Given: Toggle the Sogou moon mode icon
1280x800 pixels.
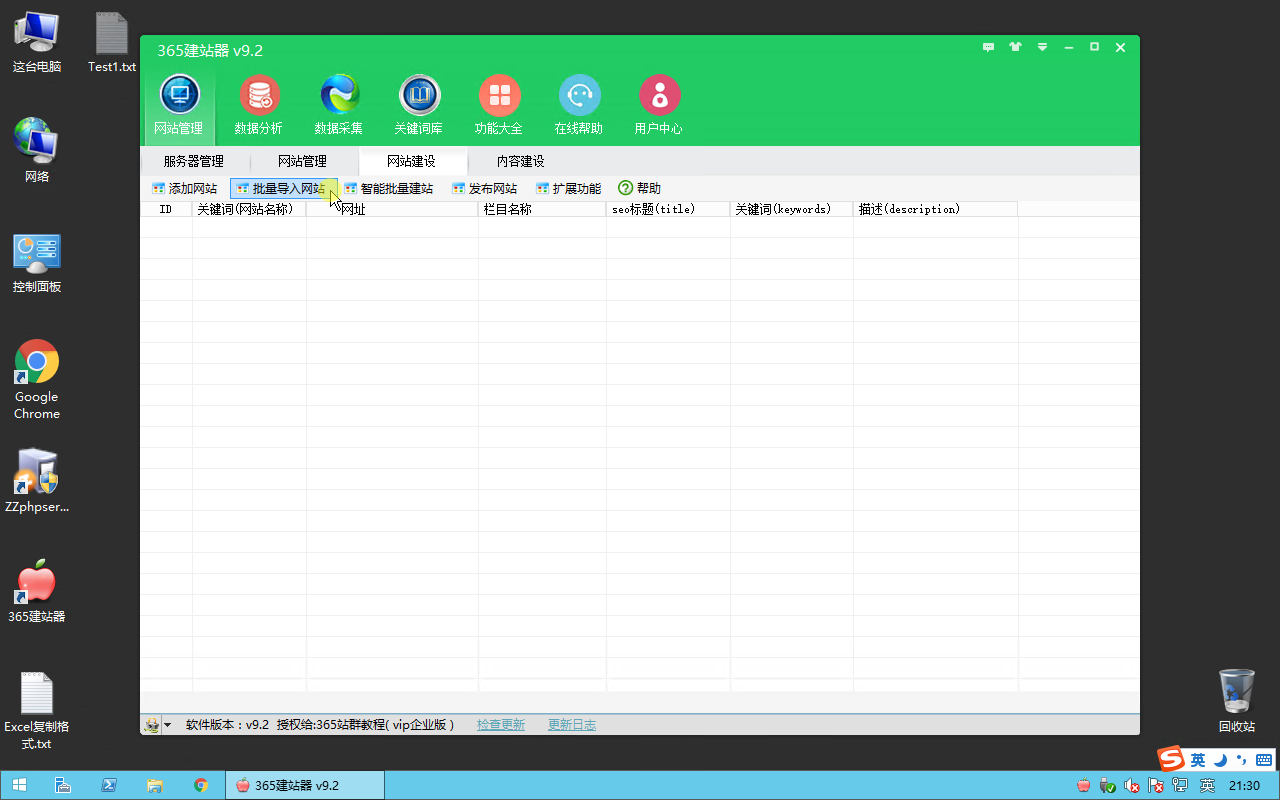Looking at the screenshot, I should coord(1221,760).
